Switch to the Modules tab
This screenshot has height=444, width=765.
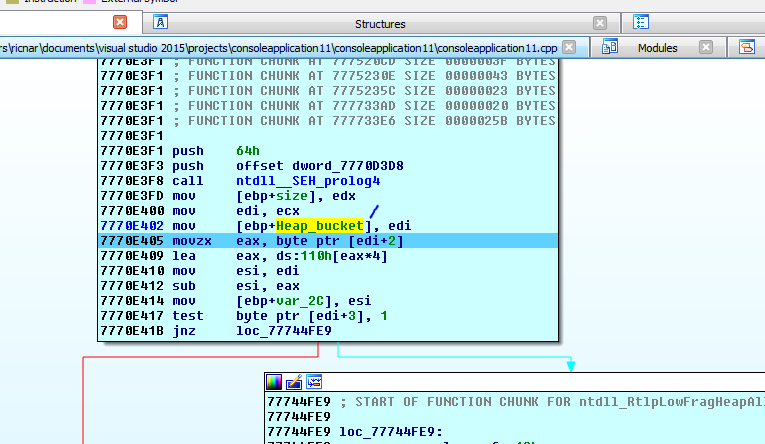[x=657, y=47]
